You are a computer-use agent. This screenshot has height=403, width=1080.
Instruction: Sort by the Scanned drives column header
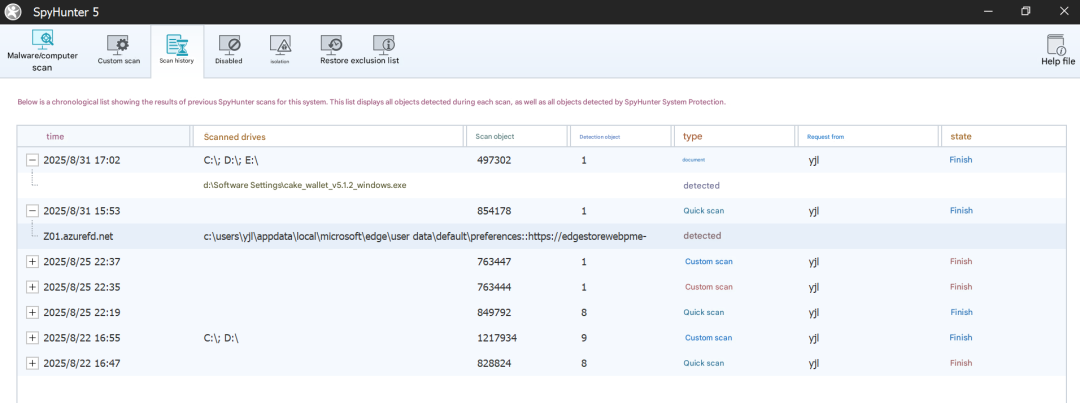click(x=329, y=136)
